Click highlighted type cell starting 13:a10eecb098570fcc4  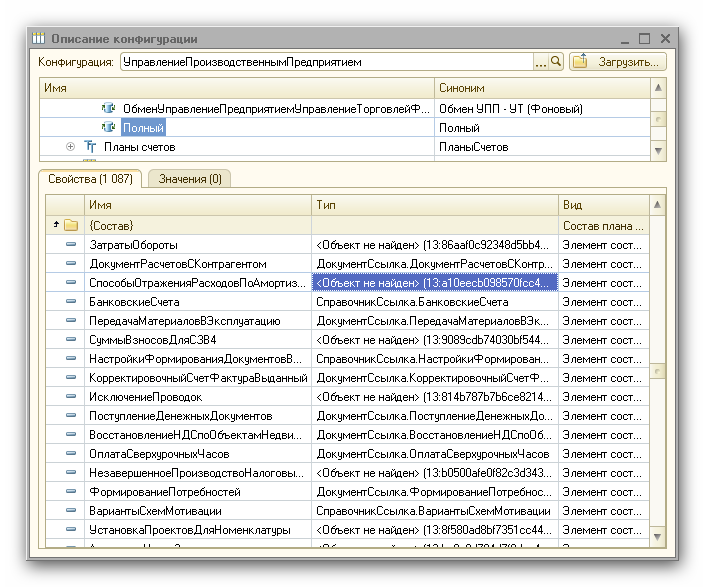[435, 283]
